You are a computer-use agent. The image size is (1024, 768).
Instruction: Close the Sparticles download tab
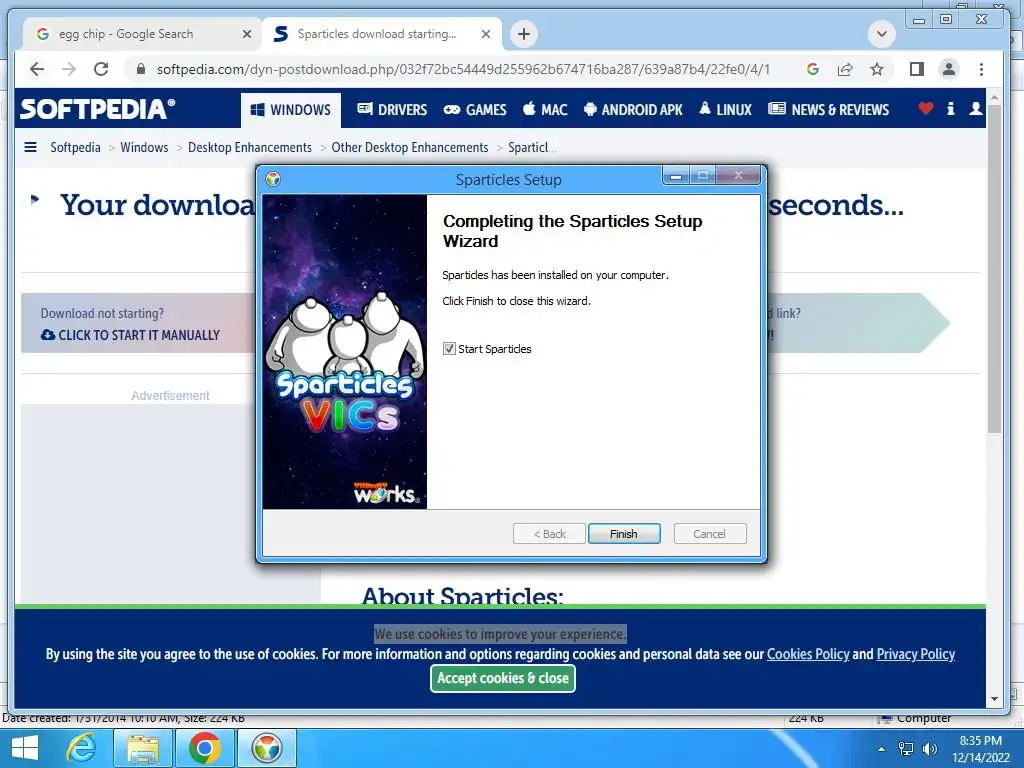tap(486, 34)
